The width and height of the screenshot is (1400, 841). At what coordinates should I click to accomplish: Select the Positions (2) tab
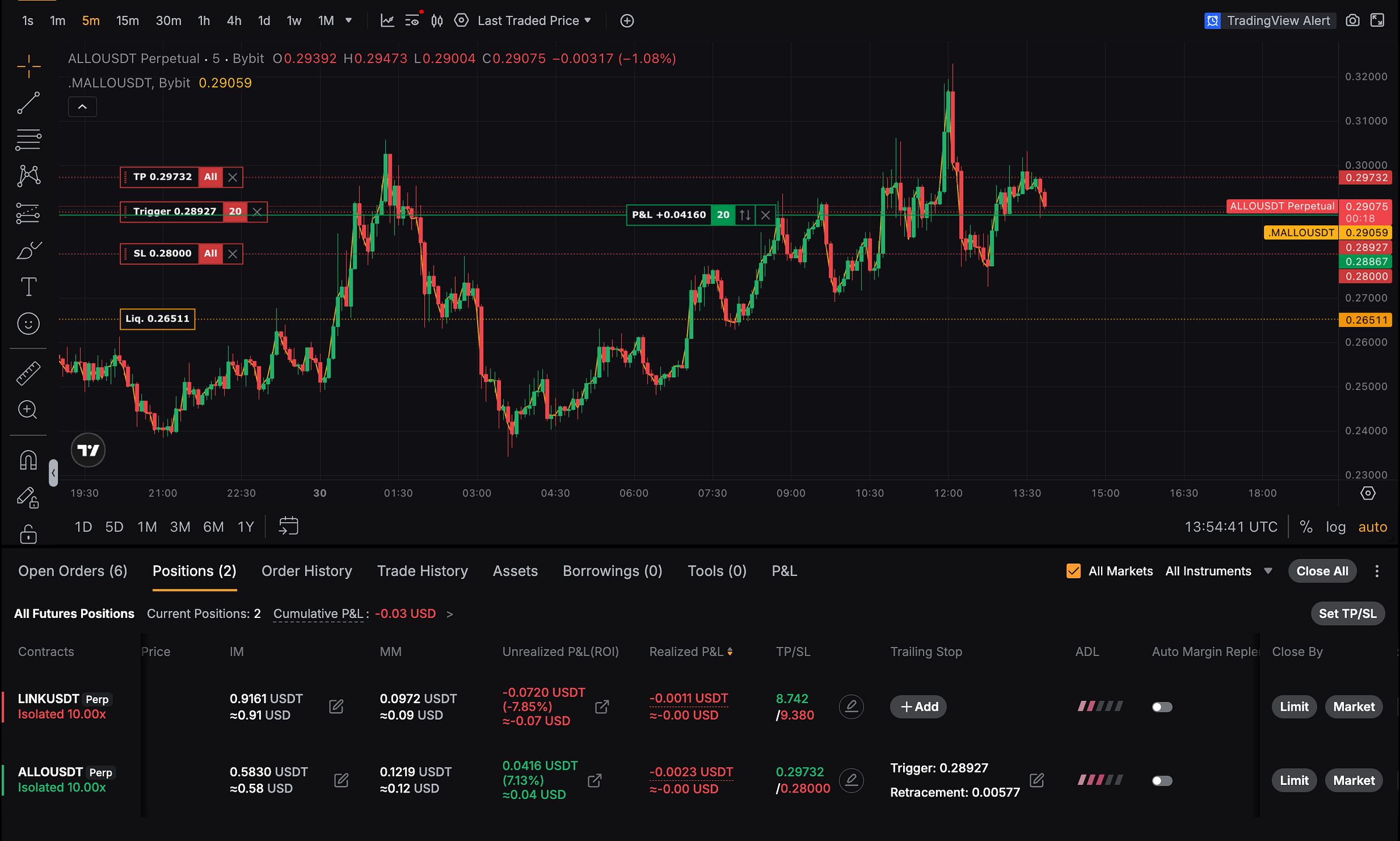(194, 571)
